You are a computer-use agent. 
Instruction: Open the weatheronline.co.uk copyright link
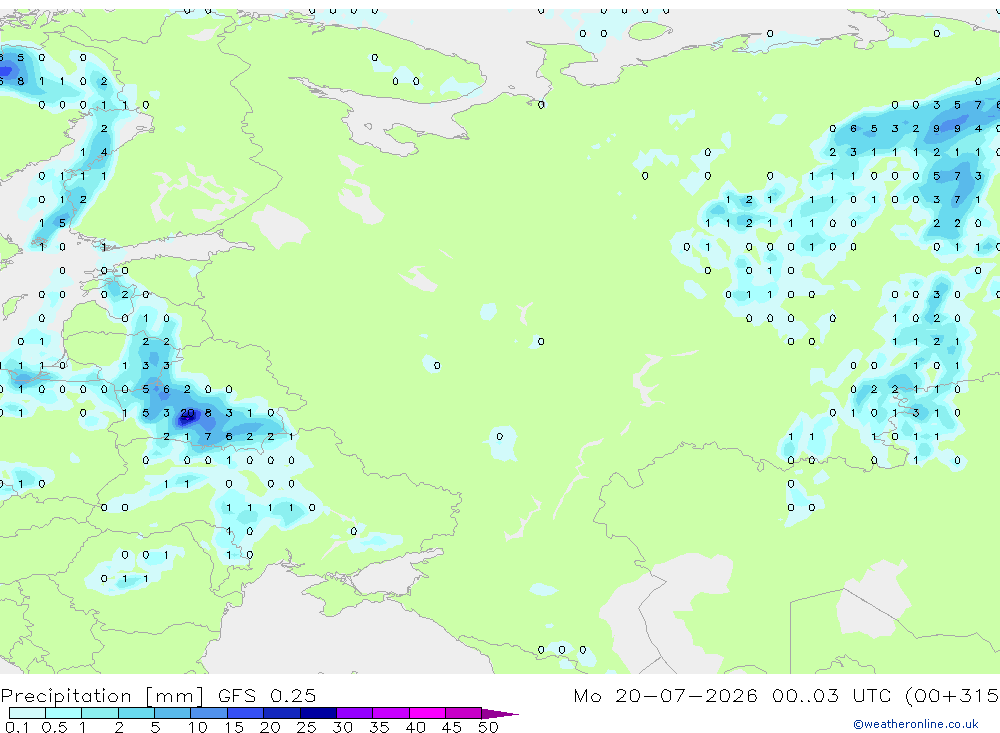point(916,724)
